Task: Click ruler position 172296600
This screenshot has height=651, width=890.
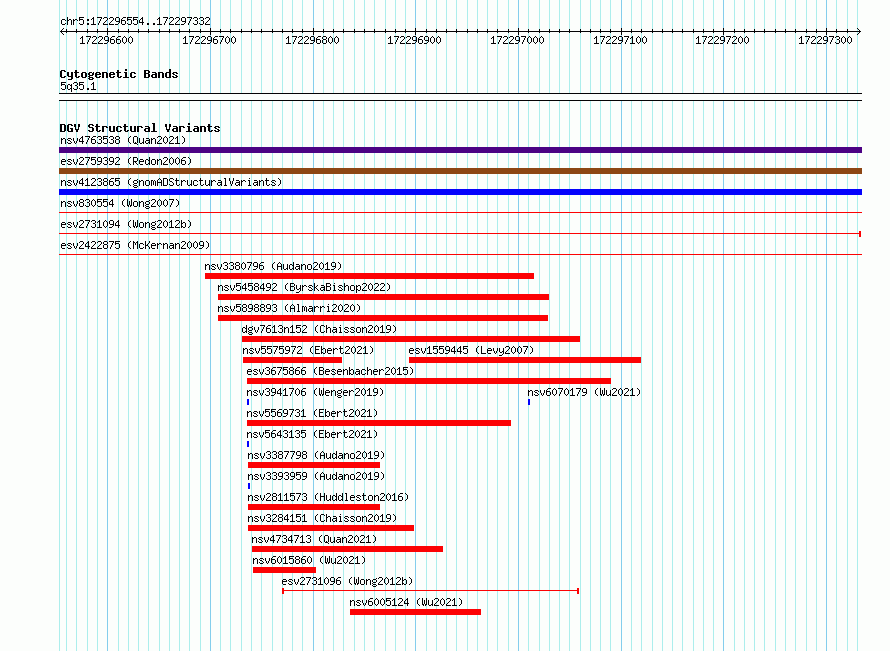Action: tap(106, 40)
